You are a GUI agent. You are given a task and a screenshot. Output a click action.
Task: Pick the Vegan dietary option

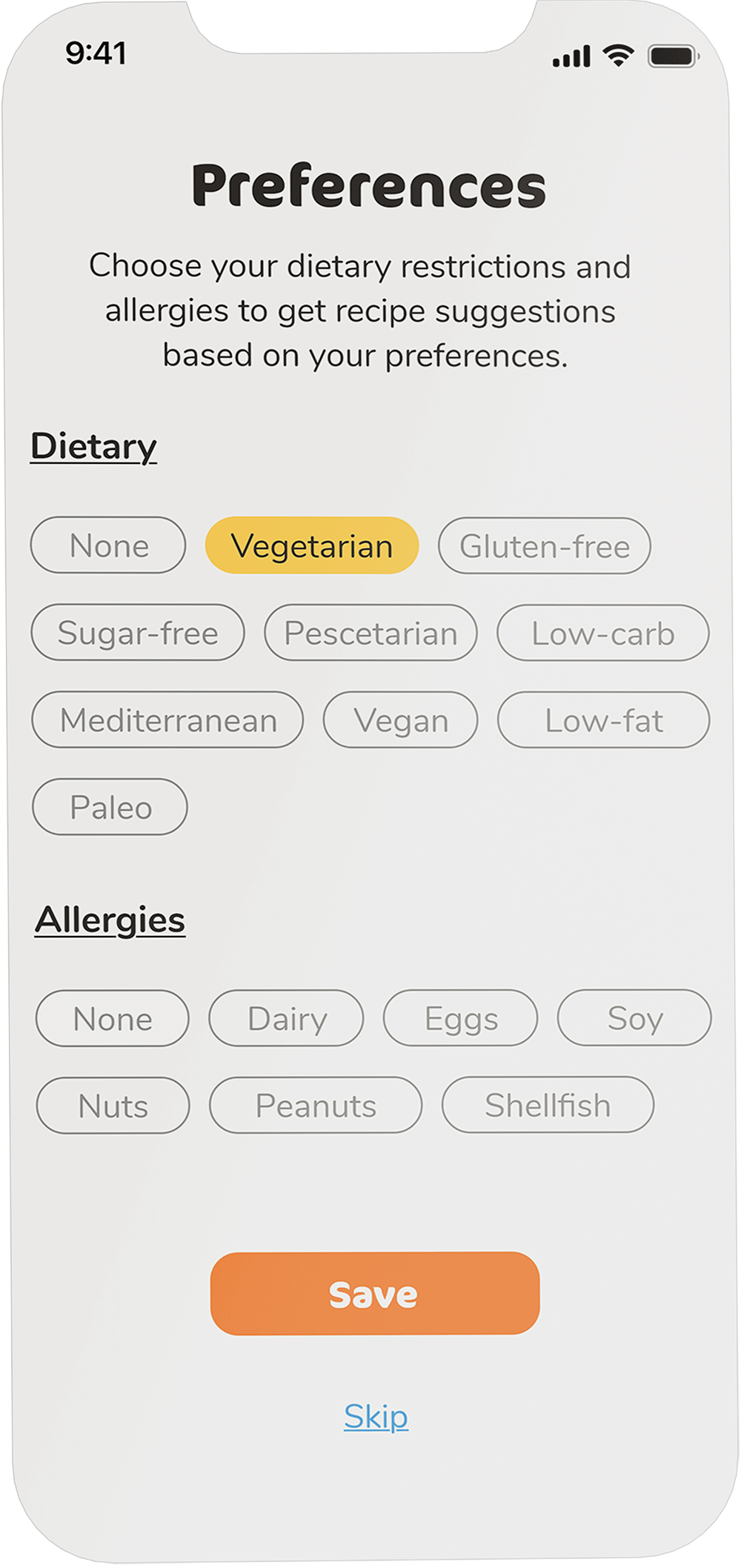[401, 720]
